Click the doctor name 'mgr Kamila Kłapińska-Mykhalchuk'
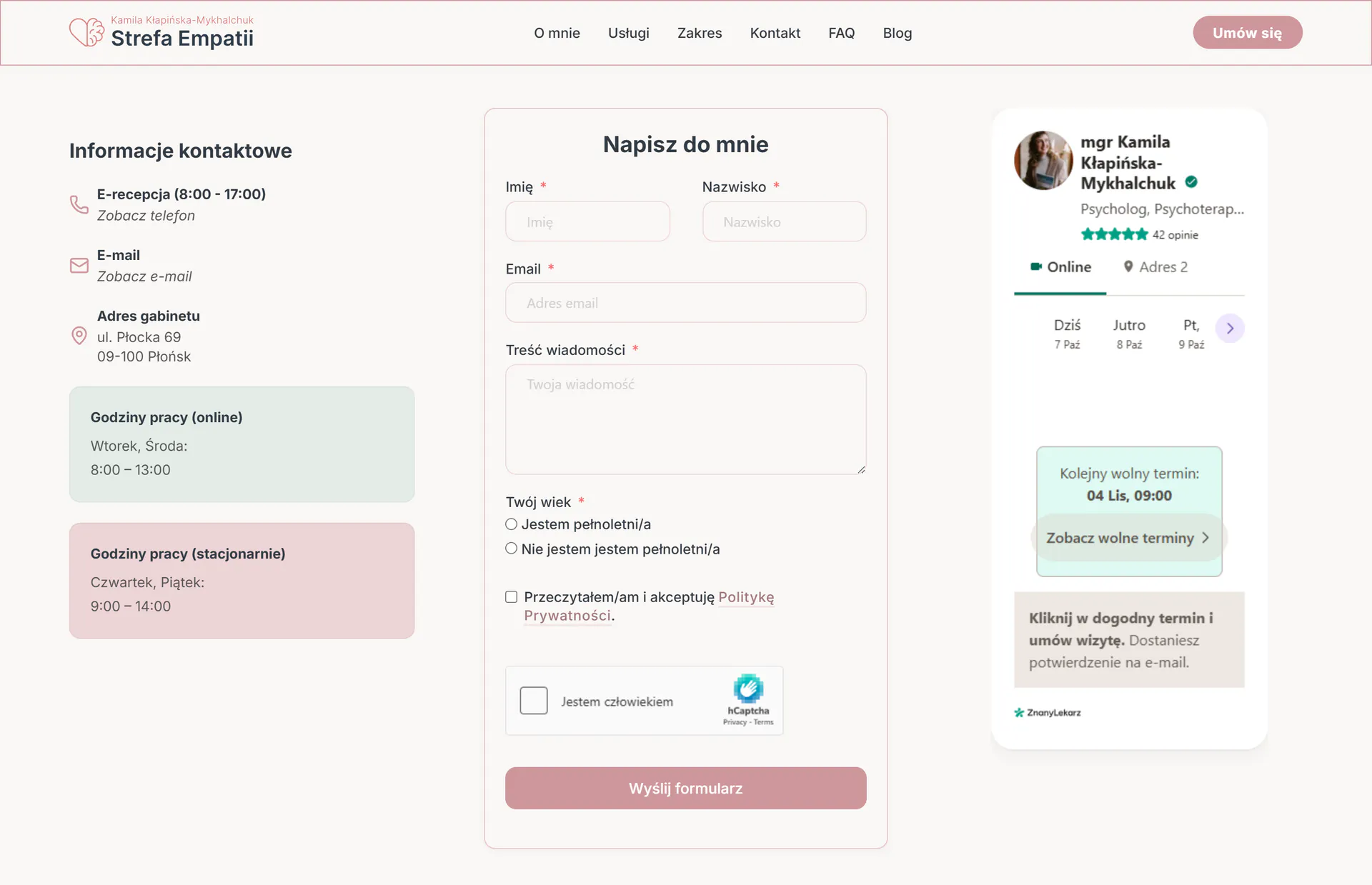1372x885 pixels. coord(1128,163)
